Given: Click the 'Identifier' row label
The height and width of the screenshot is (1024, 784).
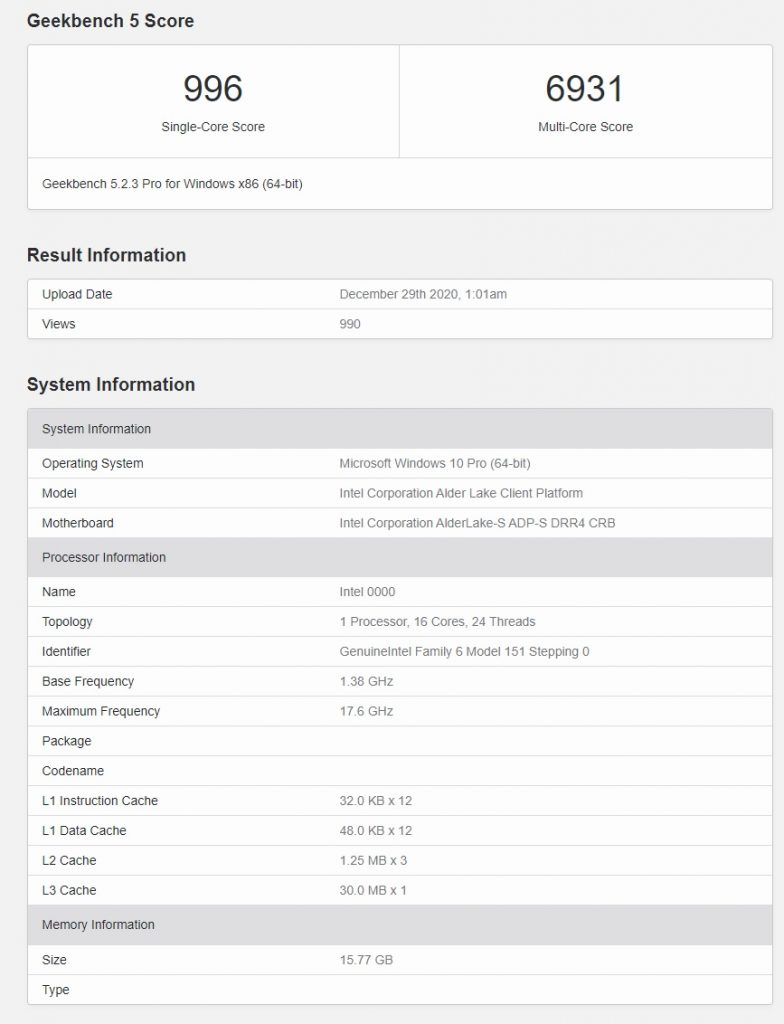Looking at the screenshot, I should coord(67,652).
